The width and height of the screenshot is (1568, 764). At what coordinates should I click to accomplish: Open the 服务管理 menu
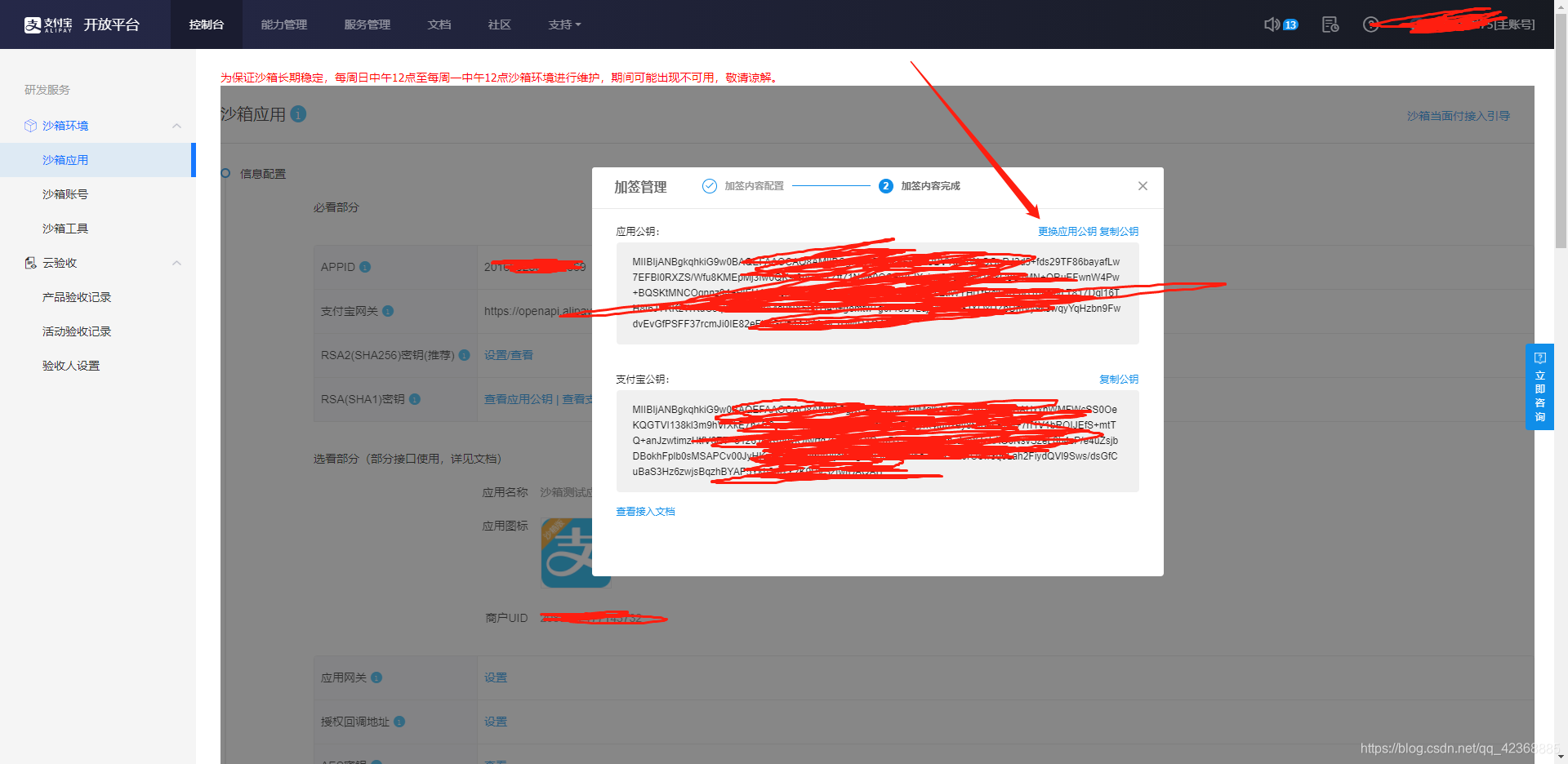click(367, 24)
